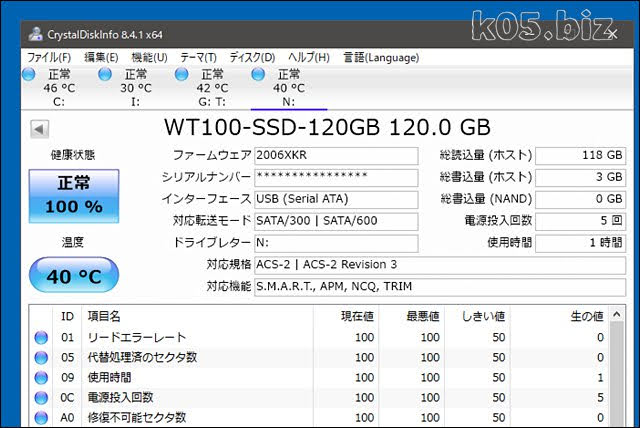Screen dimensions: 640x428
Task: Select the G: T: drive status circle
Action: tap(182, 74)
